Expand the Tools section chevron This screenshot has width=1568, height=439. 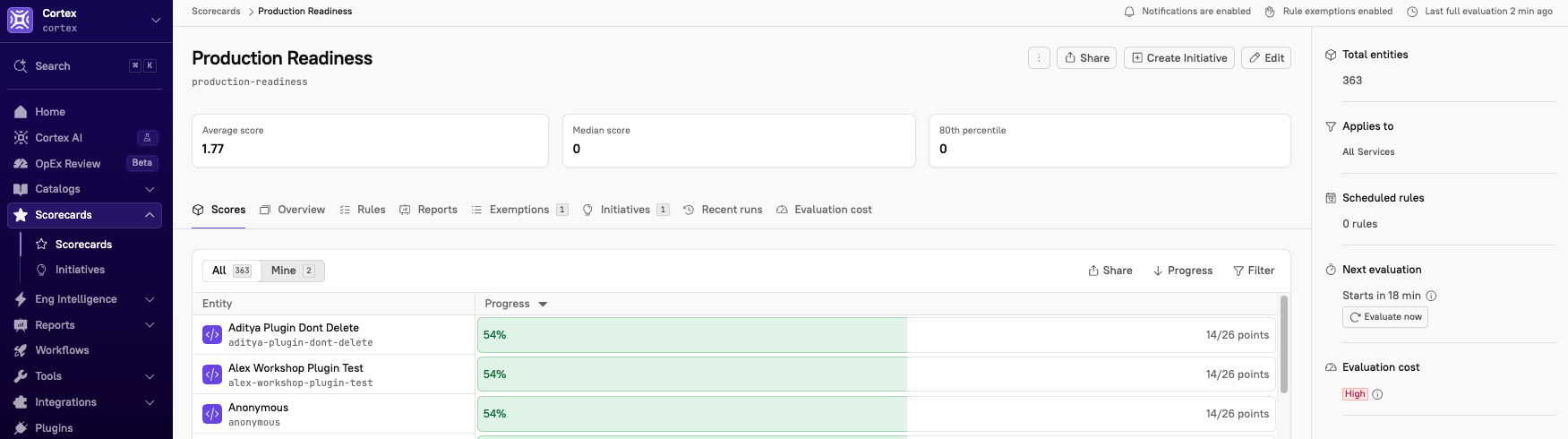[x=150, y=376]
